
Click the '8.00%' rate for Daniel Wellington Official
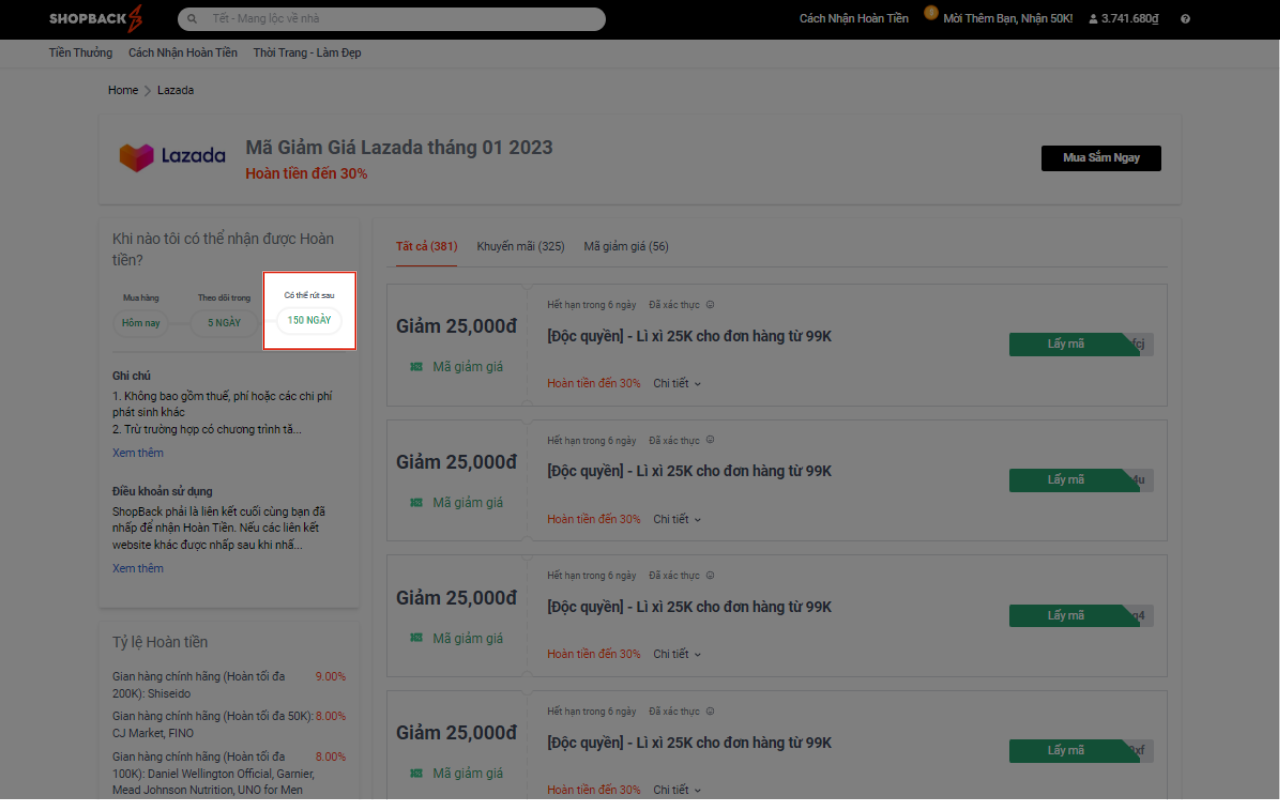pos(331,757)
